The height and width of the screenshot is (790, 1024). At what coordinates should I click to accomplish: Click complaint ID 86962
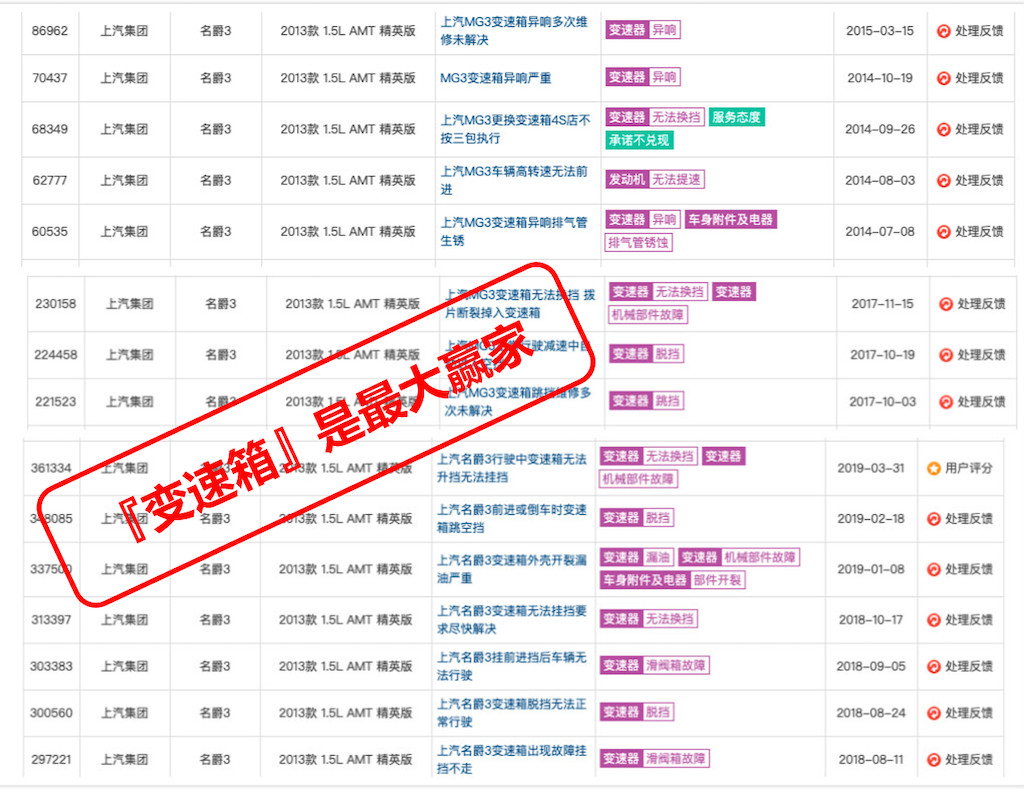50,31
